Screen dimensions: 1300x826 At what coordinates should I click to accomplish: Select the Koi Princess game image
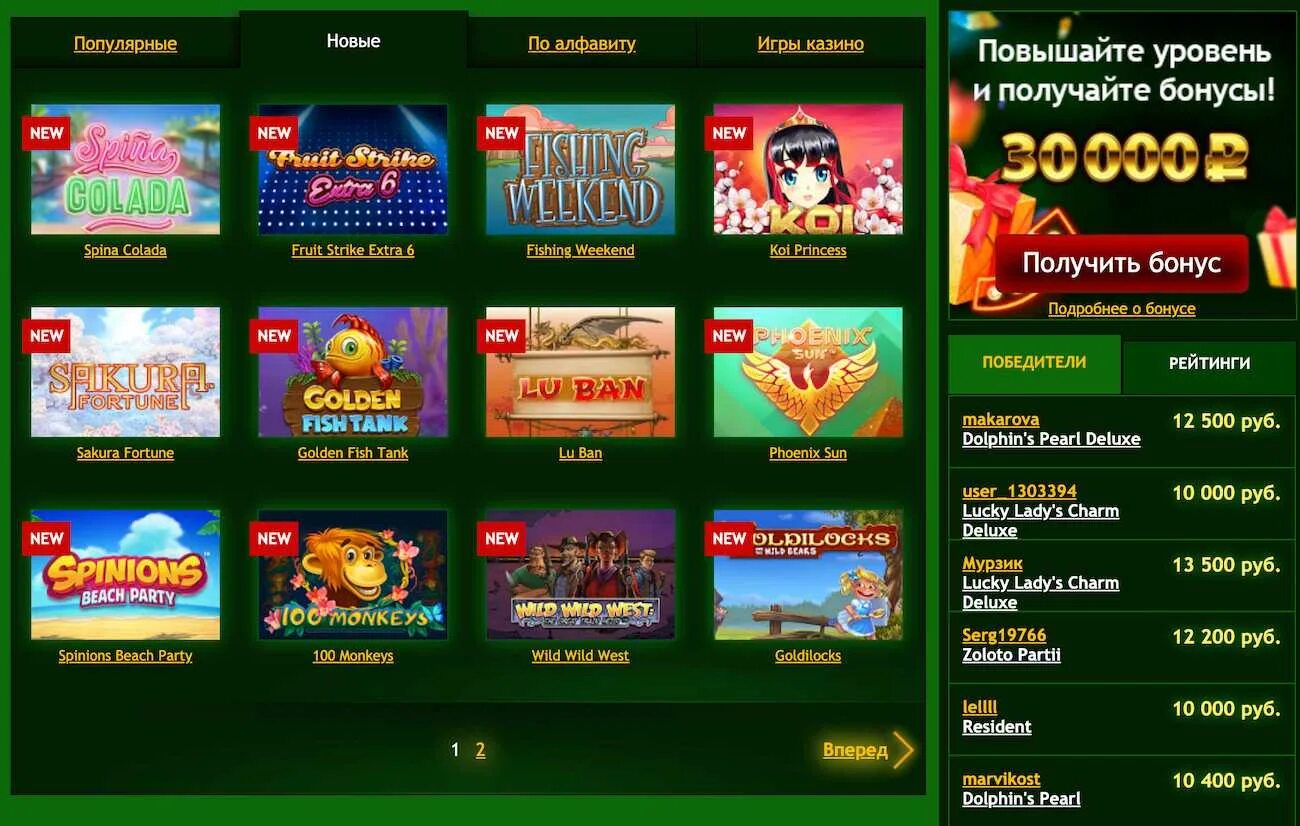[808, 169]
